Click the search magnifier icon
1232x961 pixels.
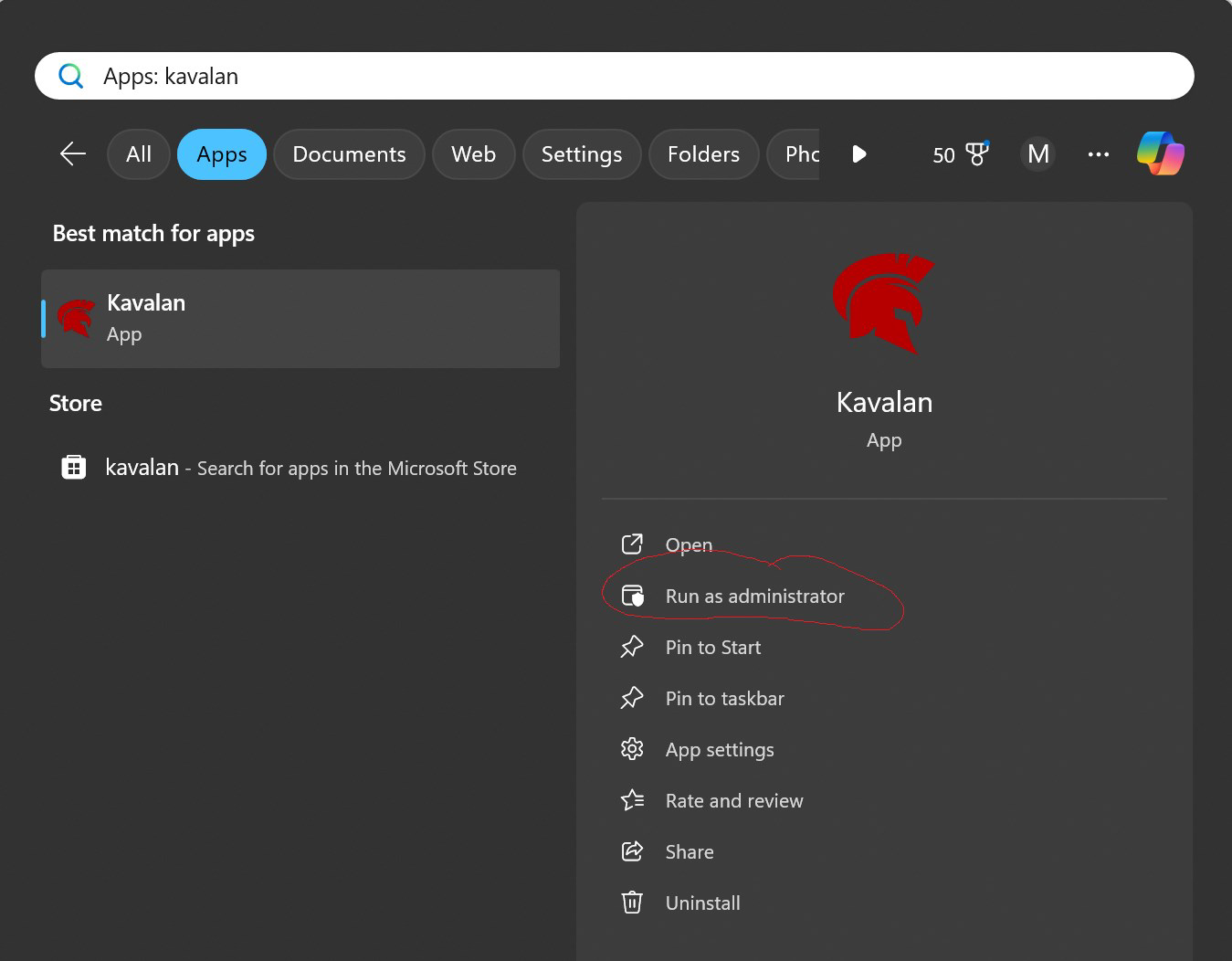tap(70, 76)
